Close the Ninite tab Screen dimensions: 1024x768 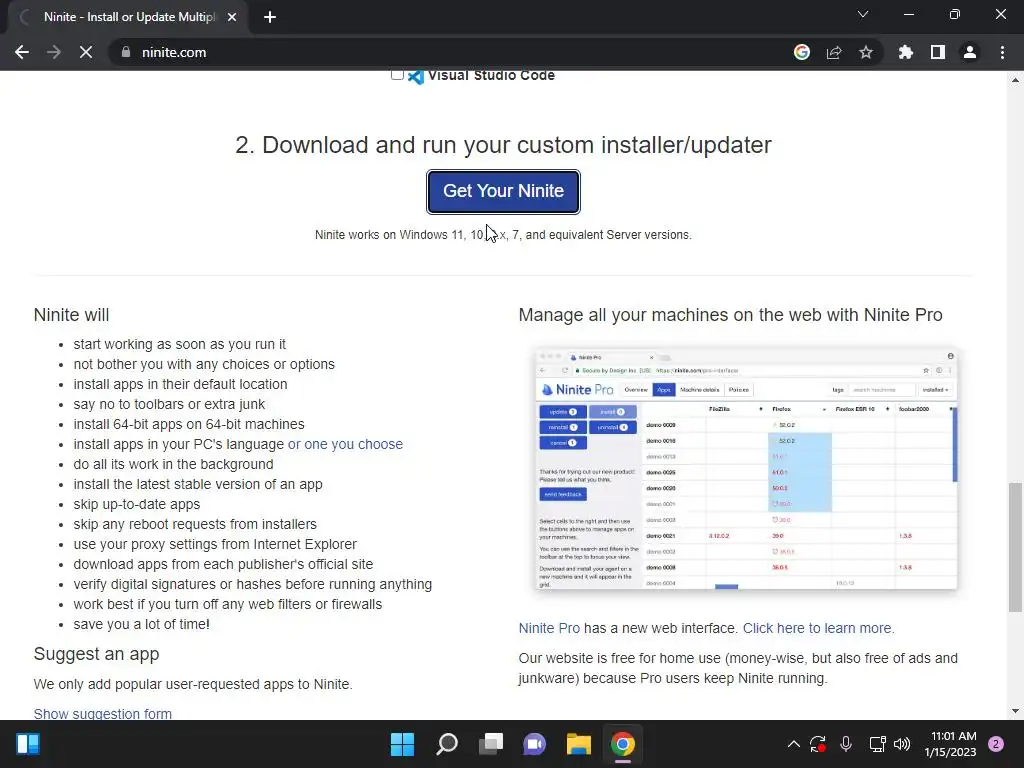coord(232,17)
